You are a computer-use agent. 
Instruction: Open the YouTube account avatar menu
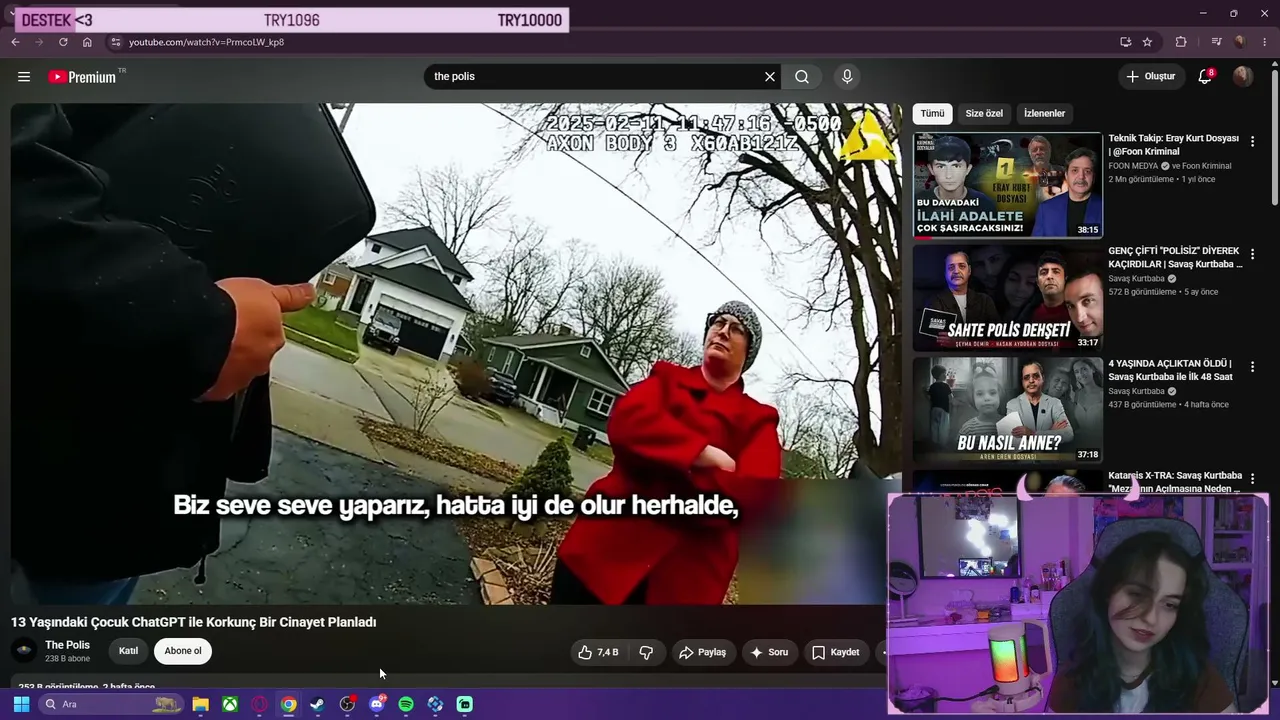(x=1243, y=77)
